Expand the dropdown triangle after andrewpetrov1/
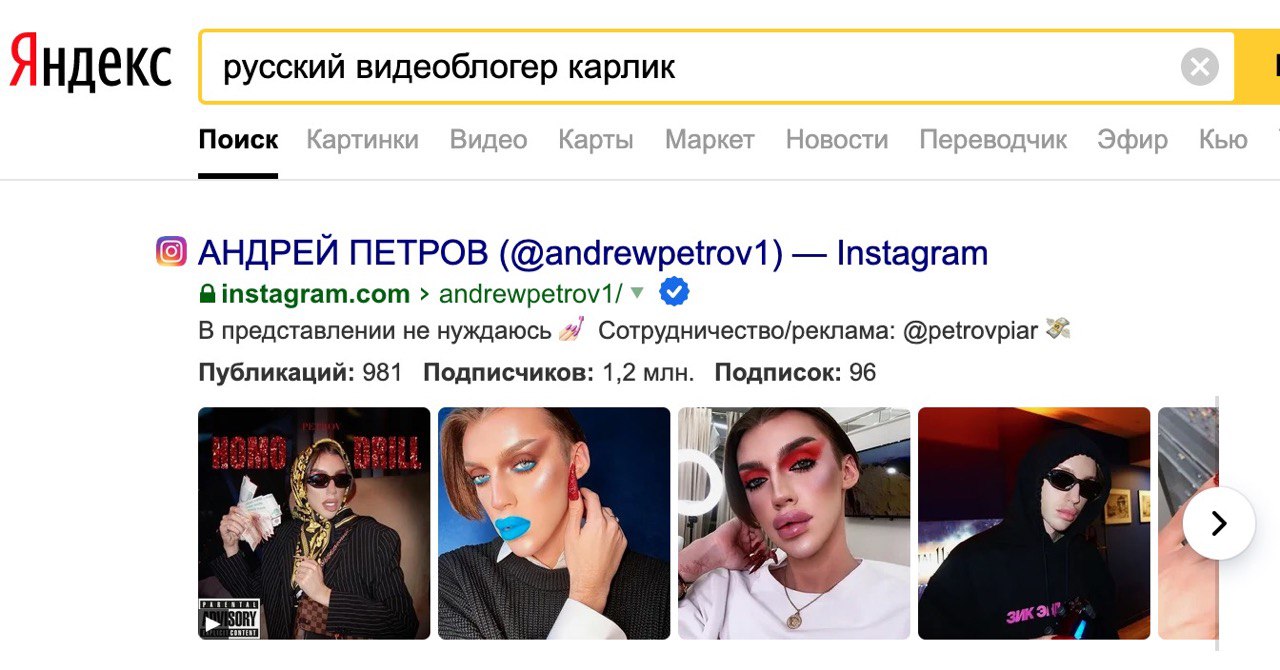Image resolution: width=1280 pixels, height=670 pixels. (x=637, y=293)
